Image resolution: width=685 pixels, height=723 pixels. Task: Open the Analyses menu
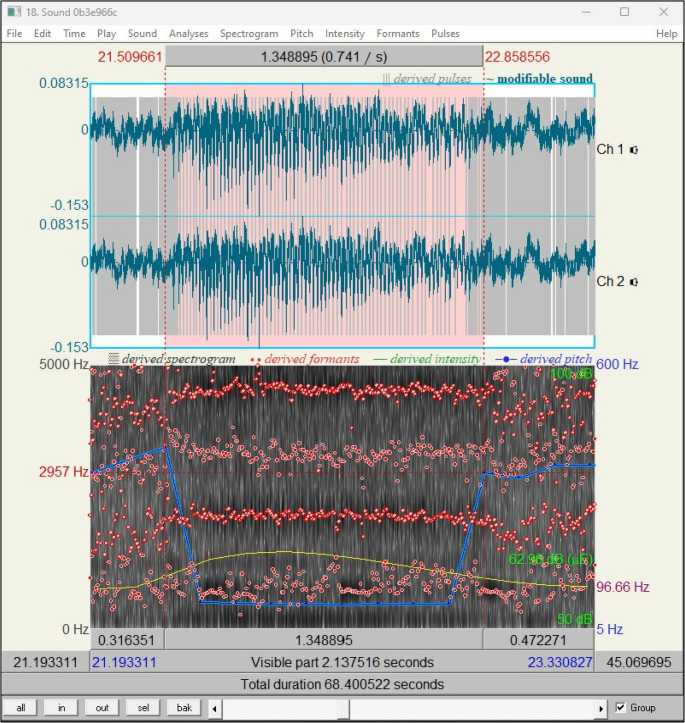tap(189, 34)
